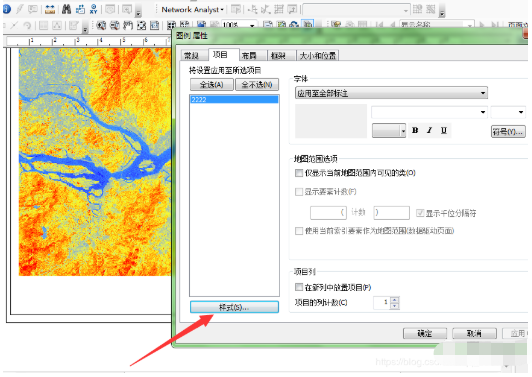Viewport: 532px width, 377px height.
Task: Switch to the 常规 tab
Action: (191, 55)
